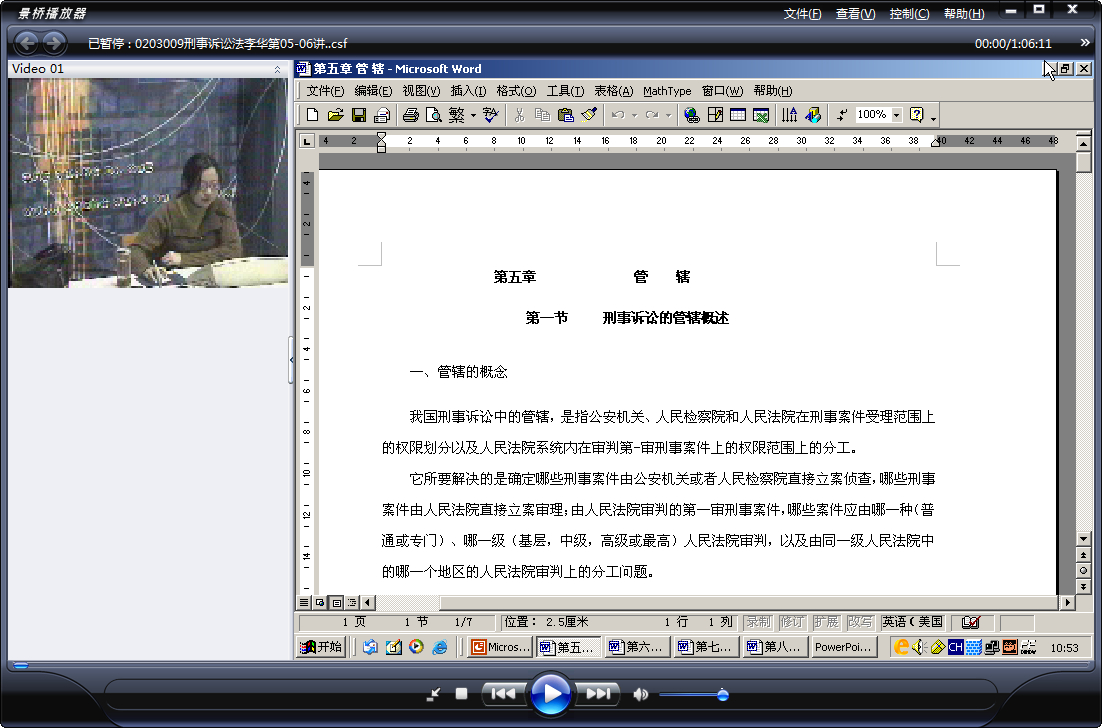Click the Paste clipboard icon
The height and width of the screenshot is (728, 1102).
(566, 115)
